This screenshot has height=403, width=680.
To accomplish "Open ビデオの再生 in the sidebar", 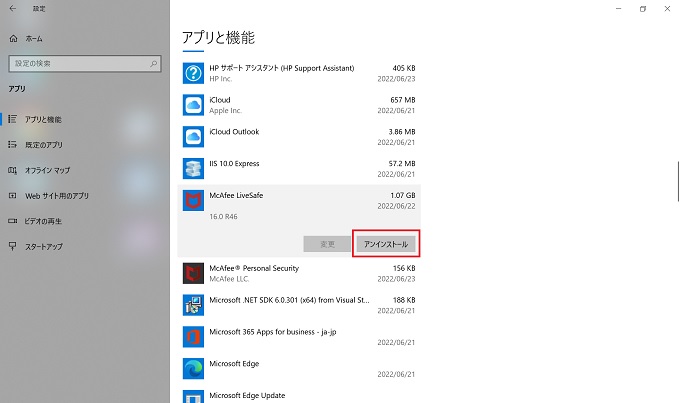I will pos(85,221).
